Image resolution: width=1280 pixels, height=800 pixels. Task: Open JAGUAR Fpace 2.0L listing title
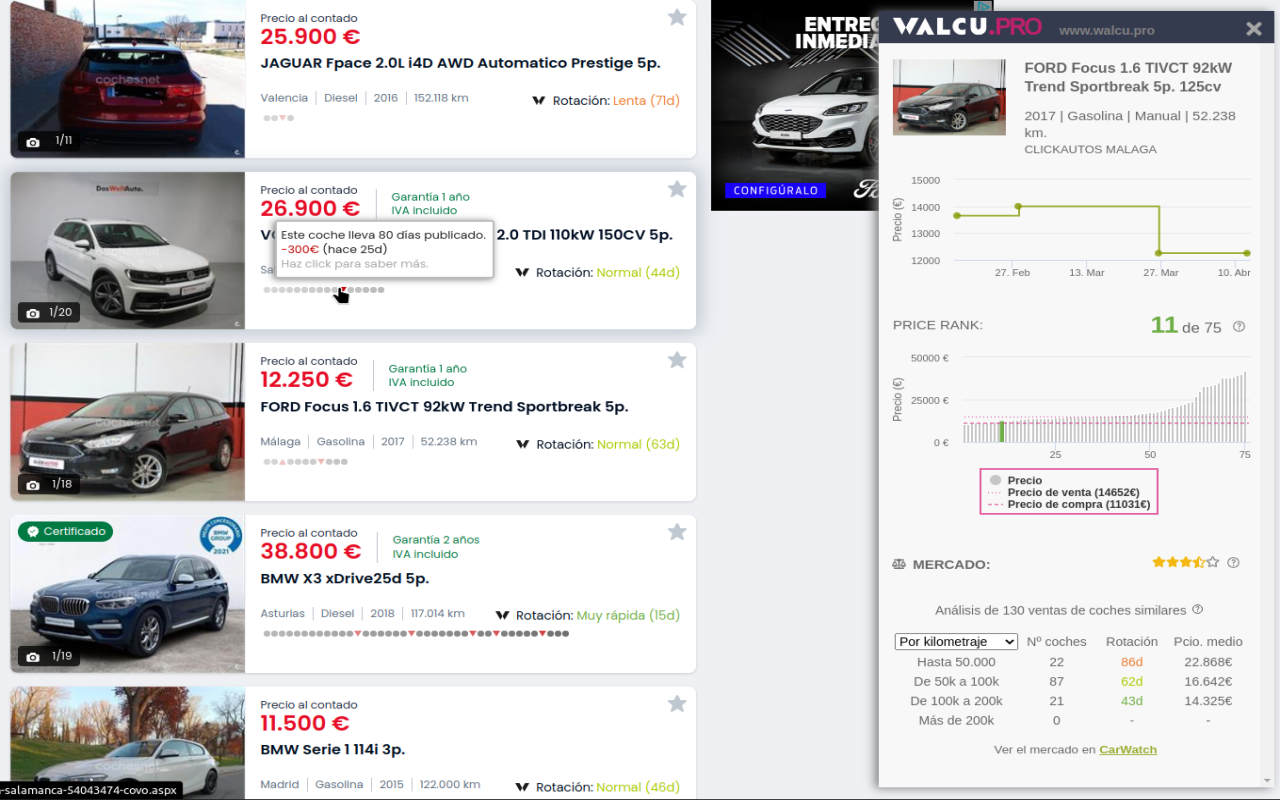click(x=460, y=63)
